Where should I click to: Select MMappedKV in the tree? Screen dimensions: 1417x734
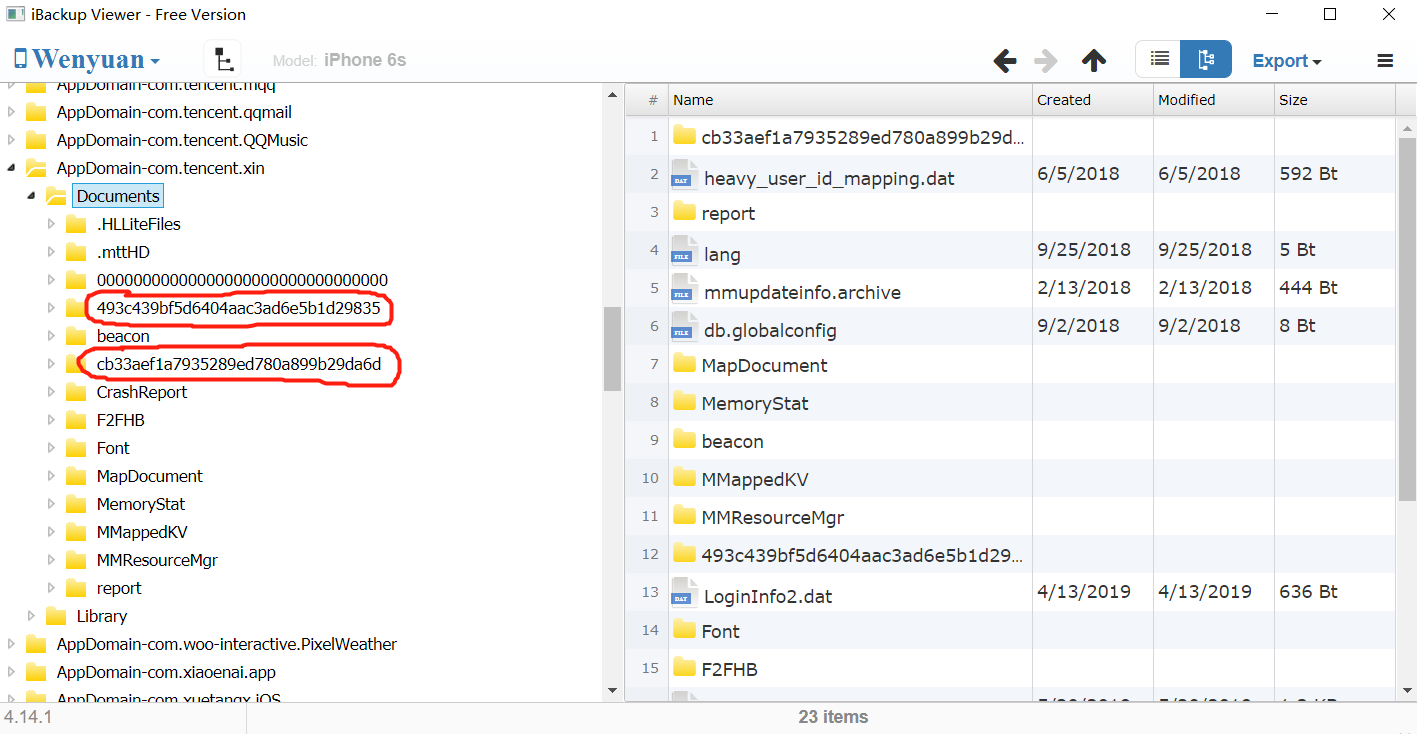(142, 532)
